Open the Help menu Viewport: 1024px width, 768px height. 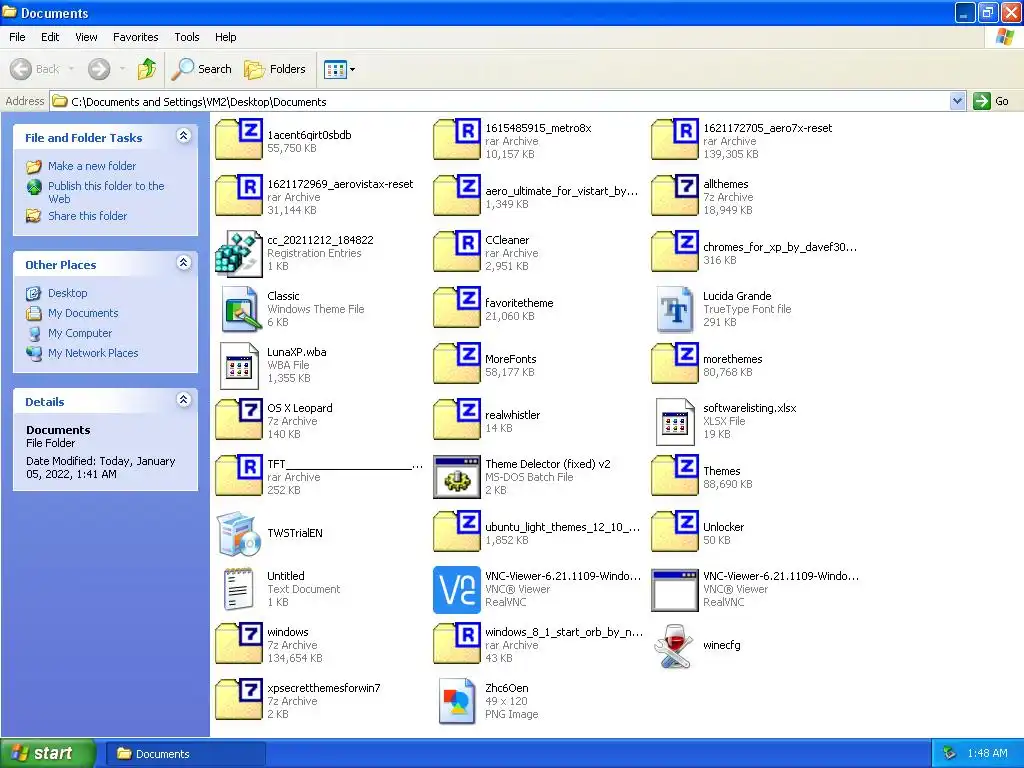coord(225,37)
